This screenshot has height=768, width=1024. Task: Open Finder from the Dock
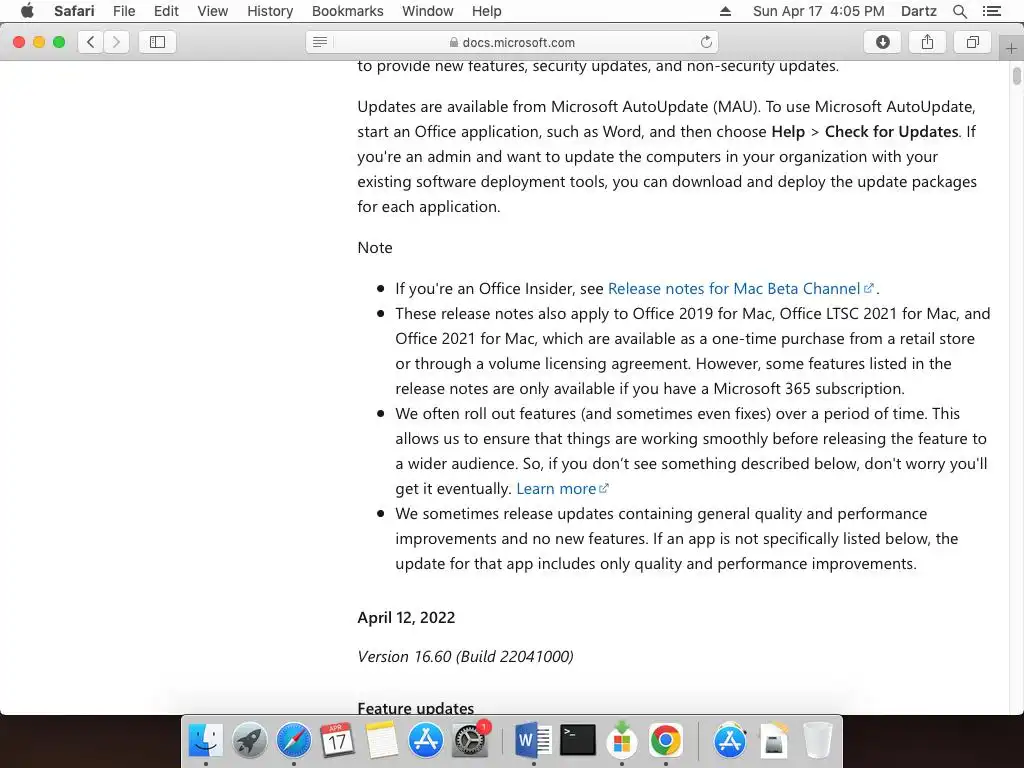206,741
